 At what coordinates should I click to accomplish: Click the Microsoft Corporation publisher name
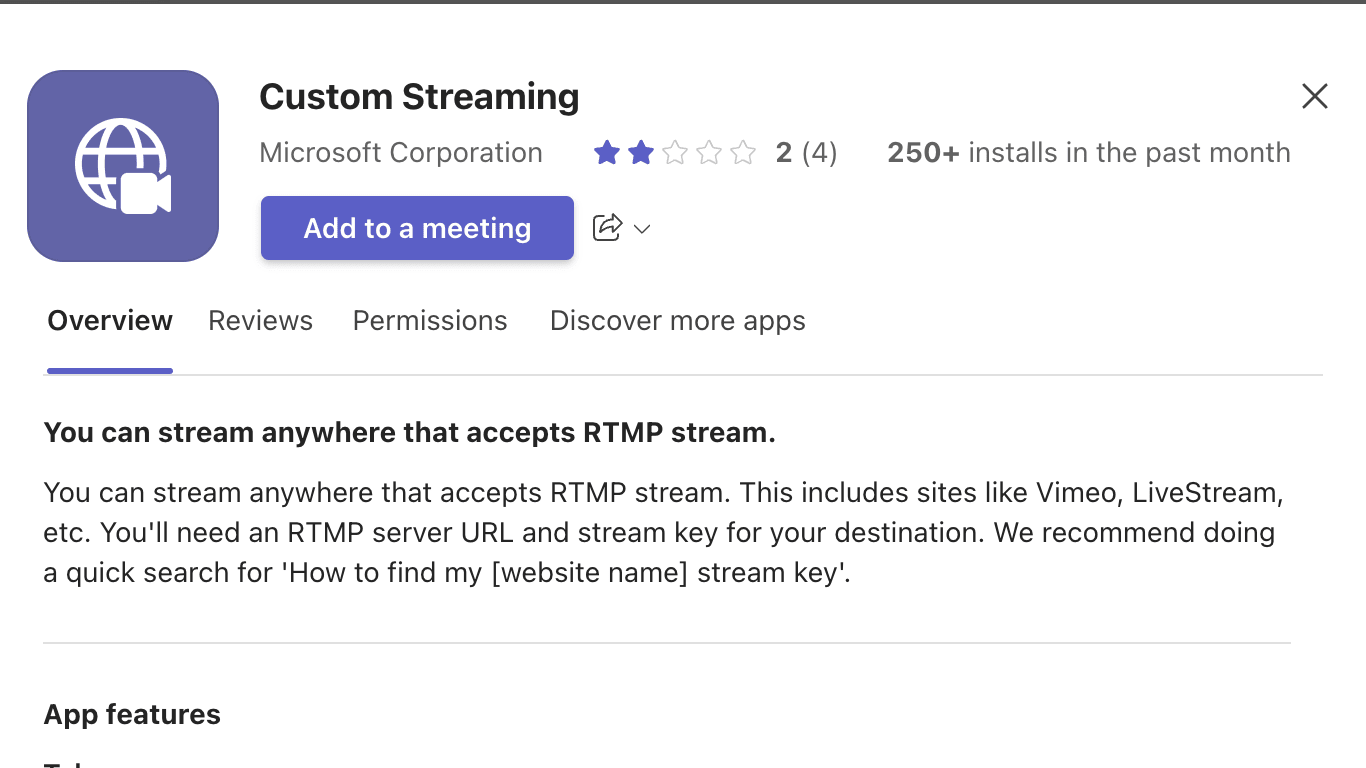401,153
